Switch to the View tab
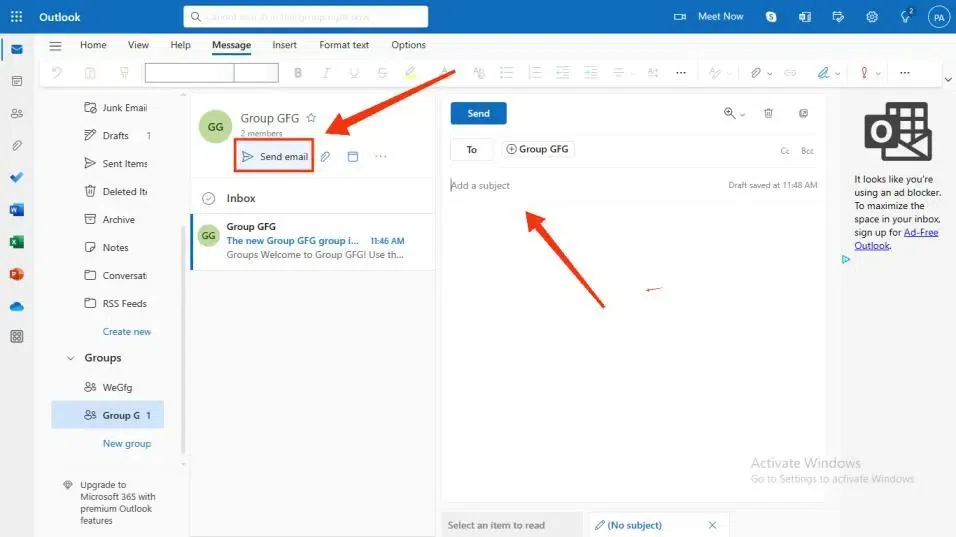 click(138, 44)
